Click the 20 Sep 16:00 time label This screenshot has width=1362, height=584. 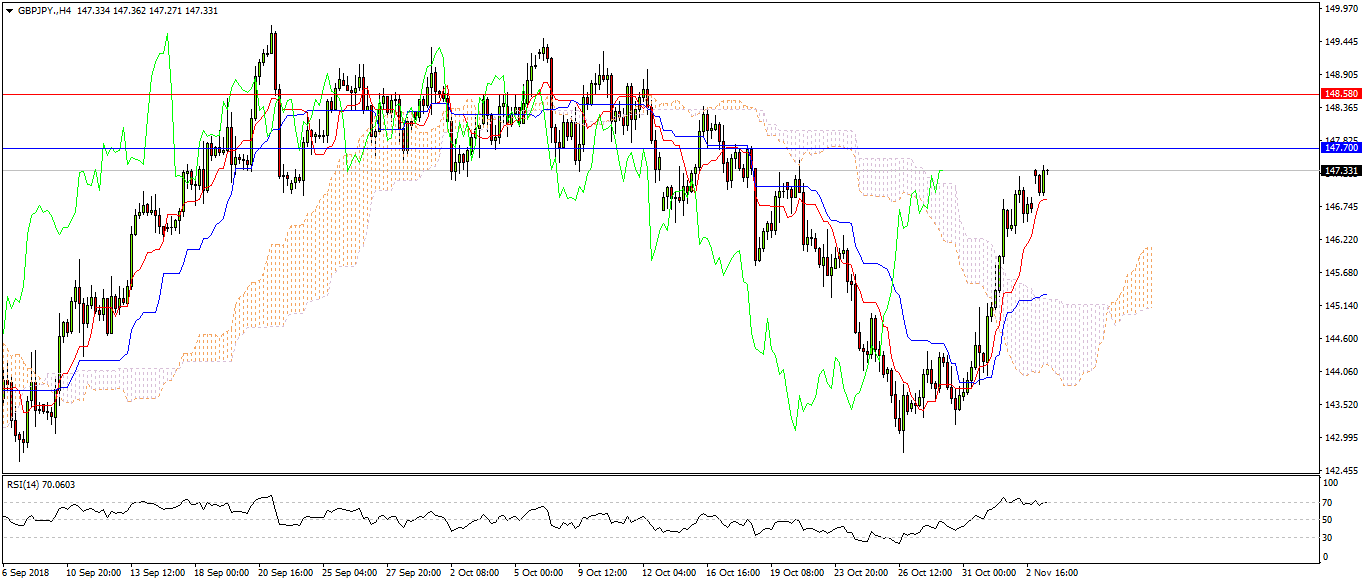point(285,574)
